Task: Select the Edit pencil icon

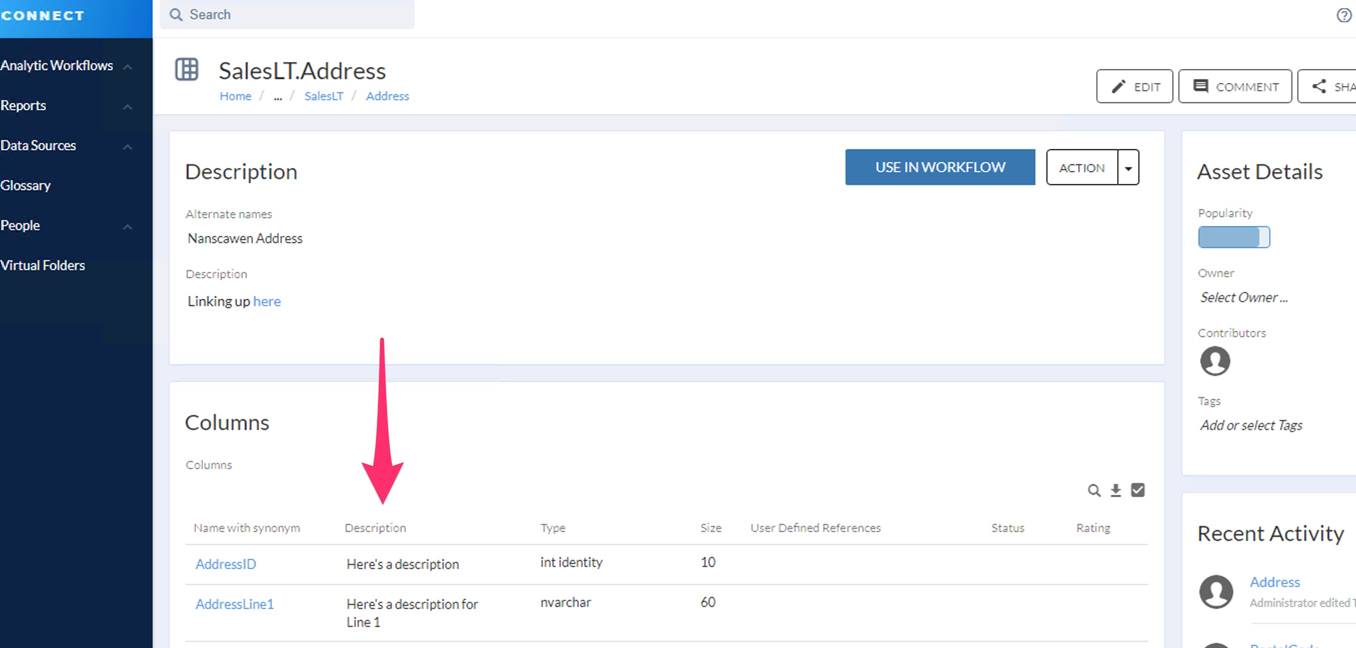Action: 1120,86
